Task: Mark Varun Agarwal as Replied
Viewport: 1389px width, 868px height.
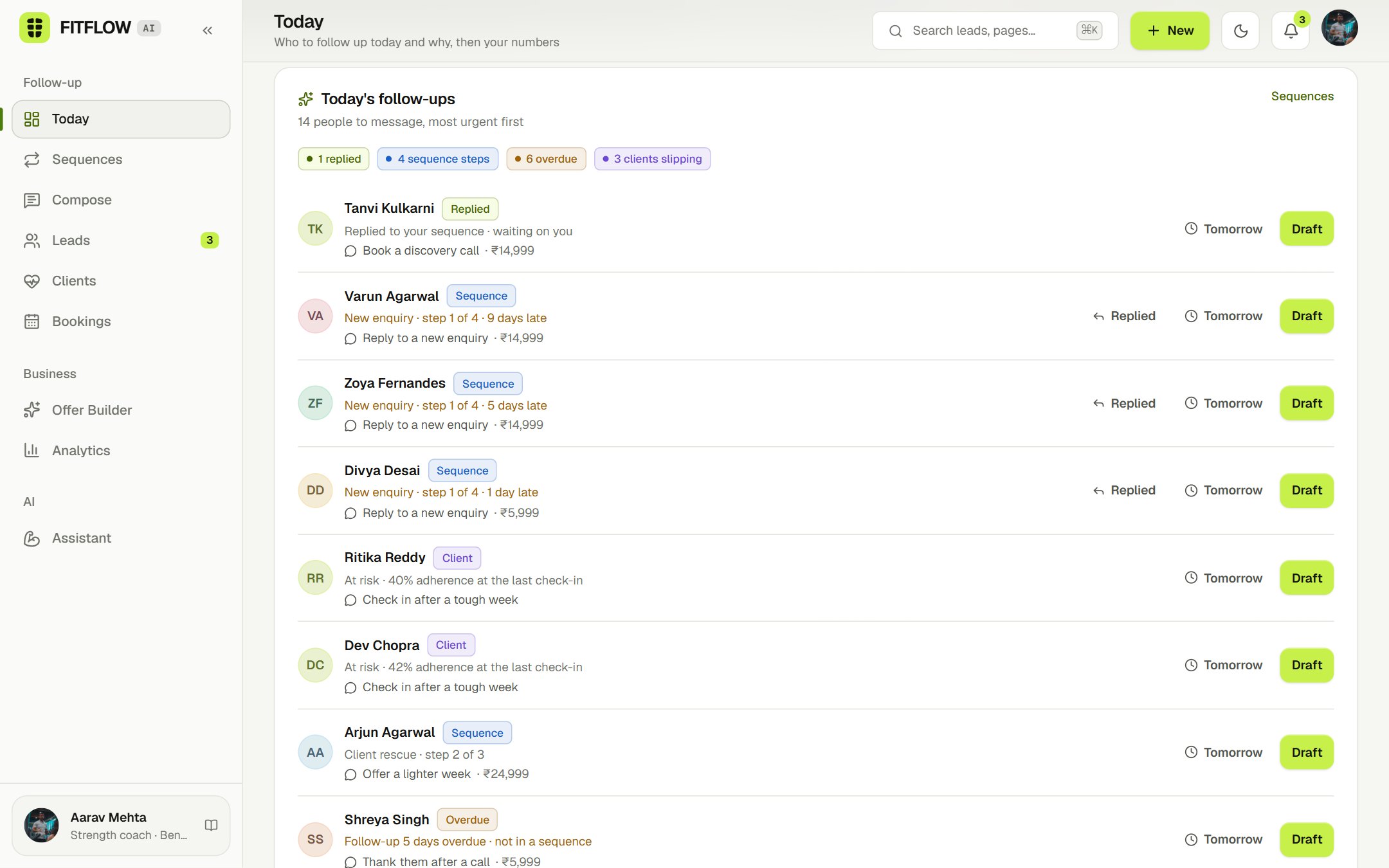Action: 1124,316
